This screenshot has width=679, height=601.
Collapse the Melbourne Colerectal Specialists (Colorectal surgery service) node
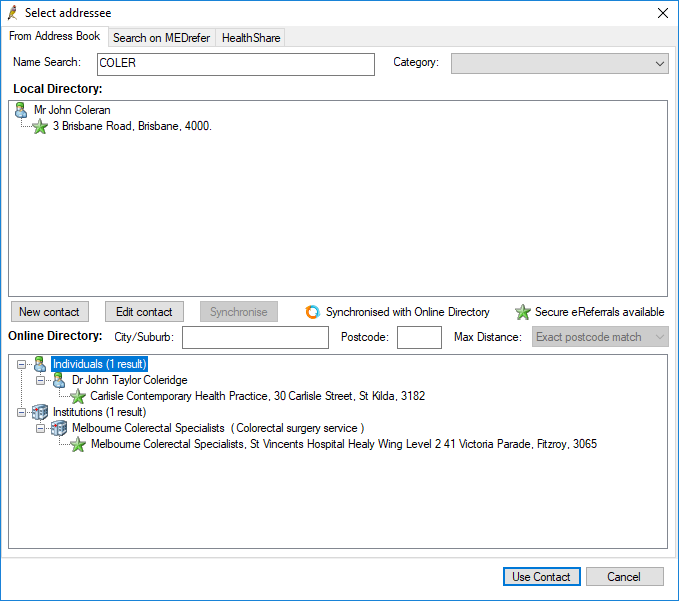click(x=40, y=429)
